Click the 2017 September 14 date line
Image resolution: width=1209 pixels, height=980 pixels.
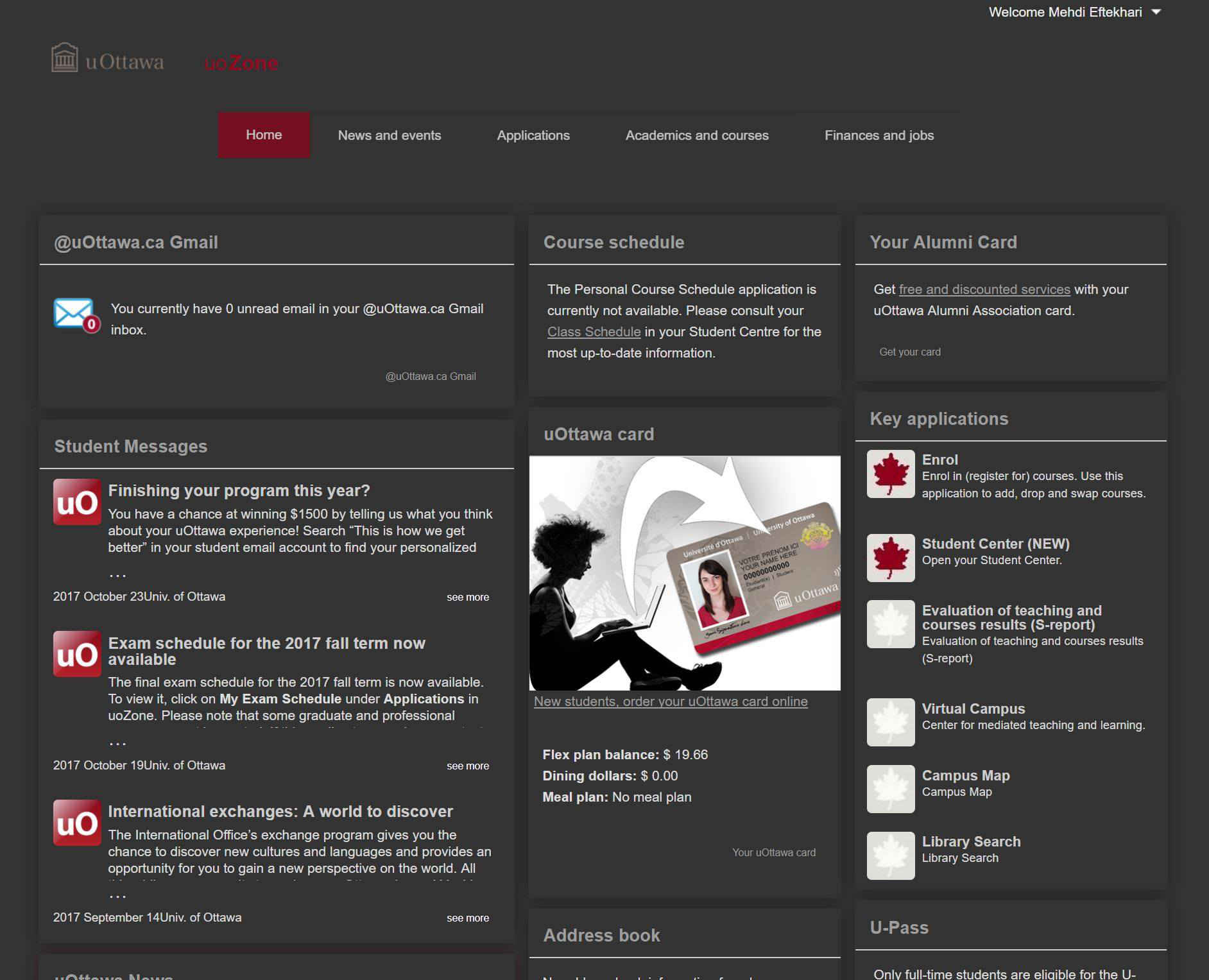coord(148,918)
